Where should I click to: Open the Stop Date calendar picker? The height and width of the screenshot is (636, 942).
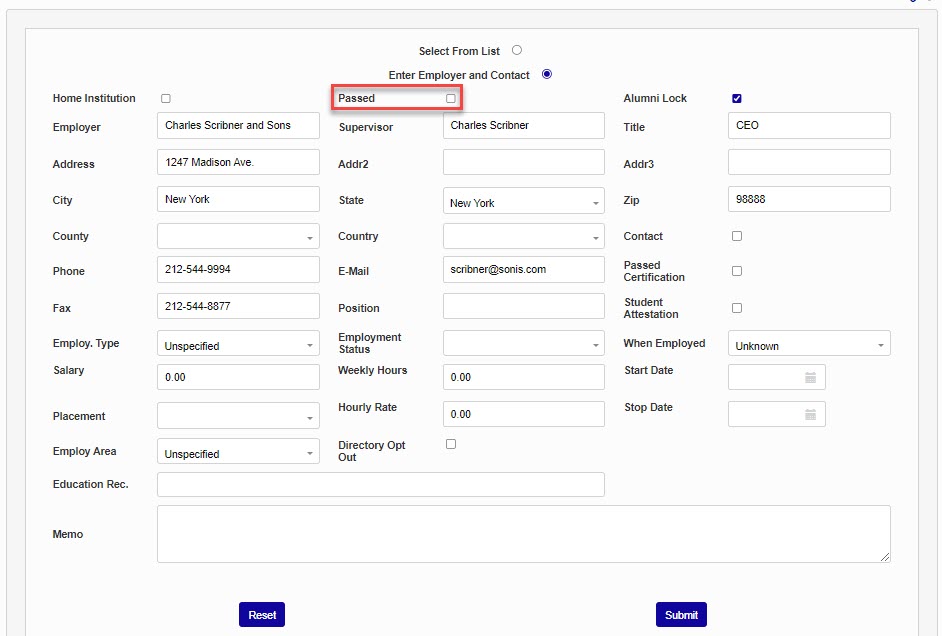(x=810, y=415)
